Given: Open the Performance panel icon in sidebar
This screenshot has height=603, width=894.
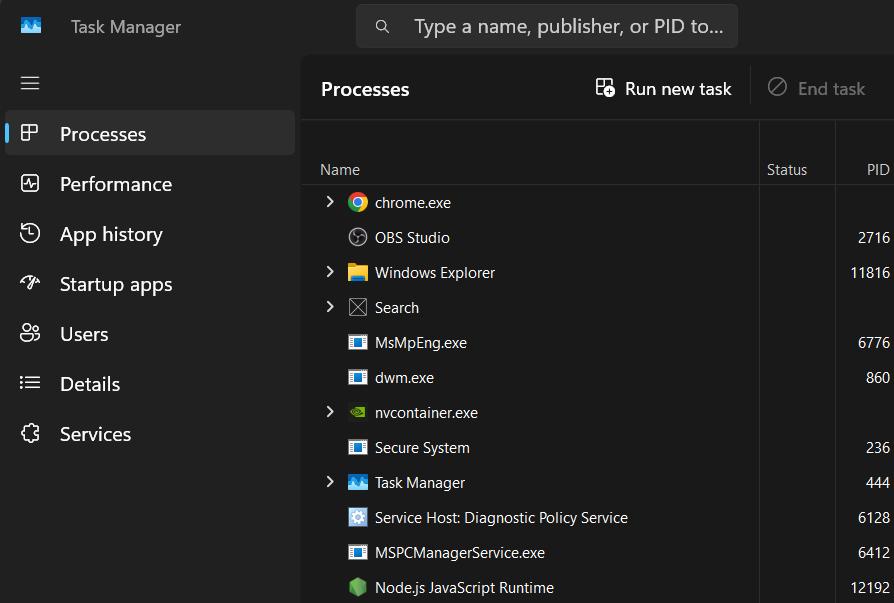Looking at the screenshot, I should [x=30, y=183].
